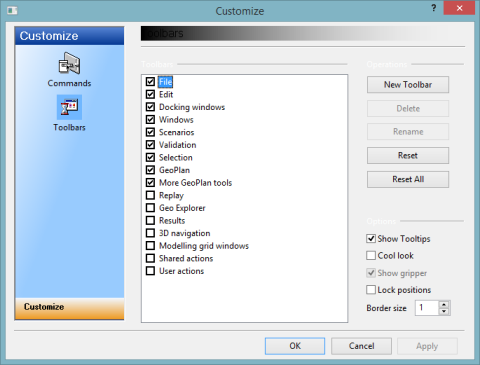The image size is (480, 365).
Task: Enable the Replay toolbar checkbox
Action: tap(150, 195)
